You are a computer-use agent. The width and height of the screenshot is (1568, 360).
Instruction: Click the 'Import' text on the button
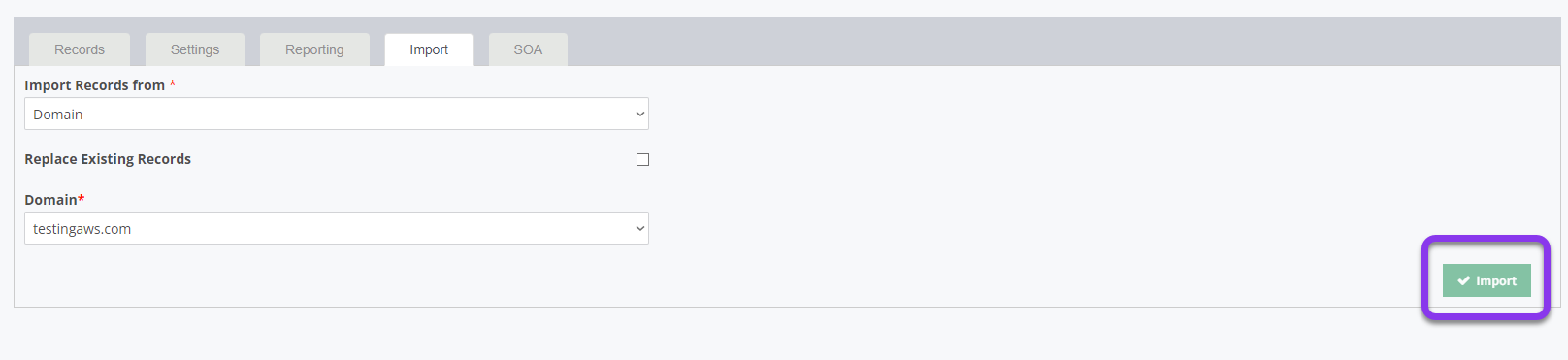click(x=1496, y=281)
